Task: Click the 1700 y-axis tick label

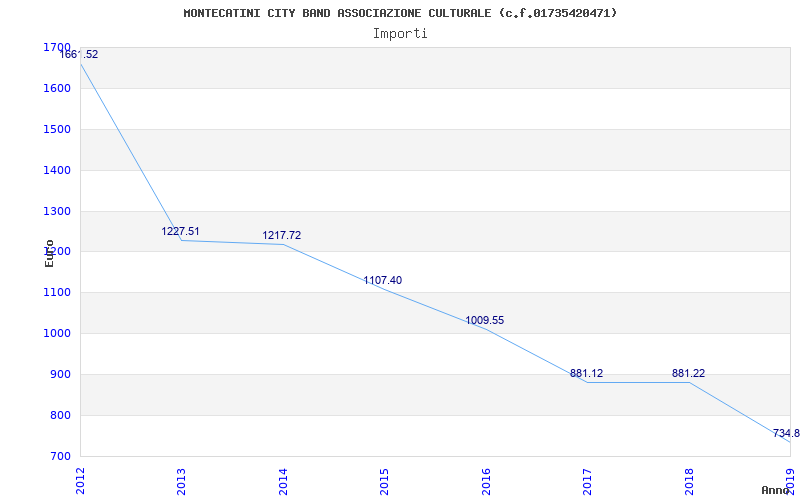Action: click(57, 47)
